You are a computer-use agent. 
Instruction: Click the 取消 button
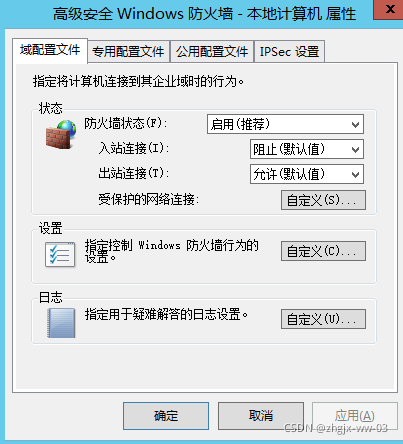(261, 416)
